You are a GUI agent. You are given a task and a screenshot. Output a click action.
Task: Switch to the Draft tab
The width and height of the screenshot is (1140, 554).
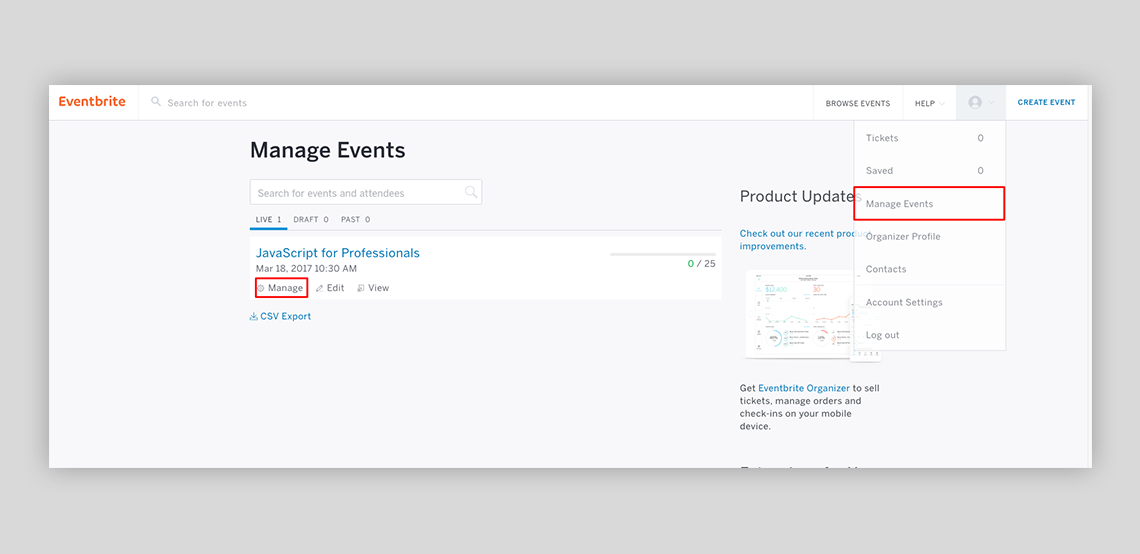tap(311, 220)
